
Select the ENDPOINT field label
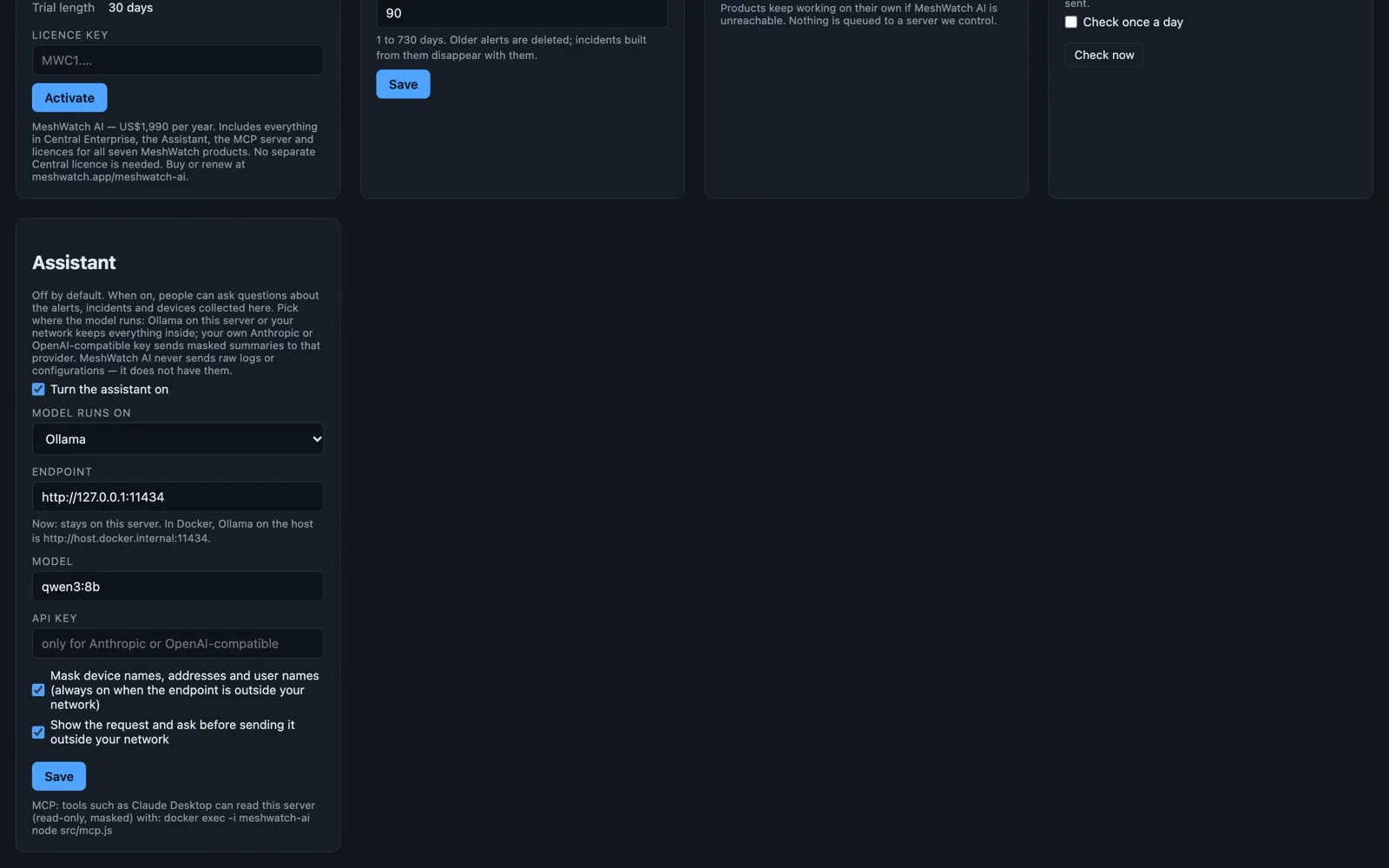[62, 472]
